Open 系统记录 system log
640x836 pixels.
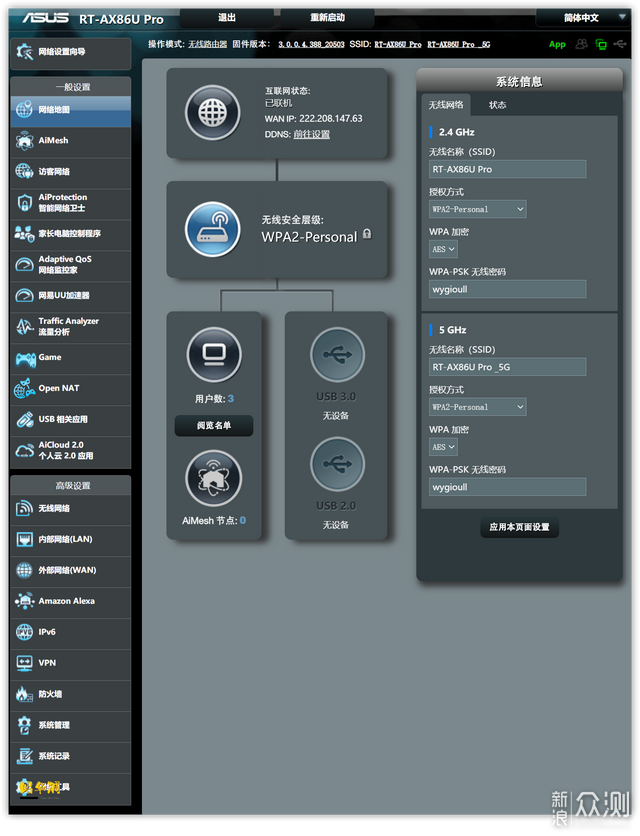point(70,757)
